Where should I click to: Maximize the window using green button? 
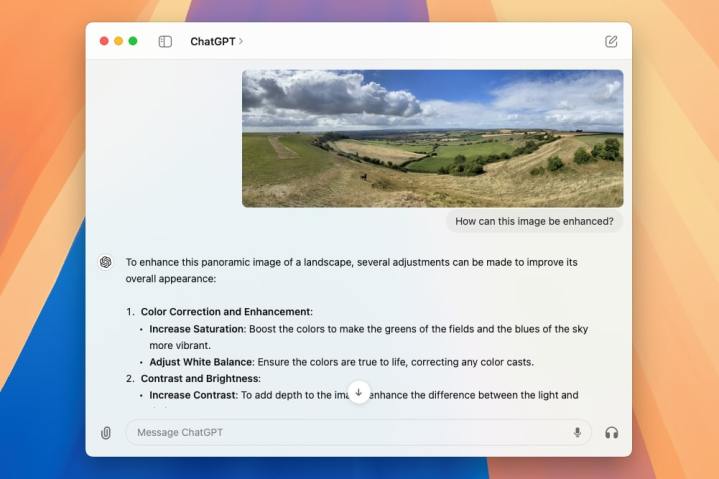(133, 41)
